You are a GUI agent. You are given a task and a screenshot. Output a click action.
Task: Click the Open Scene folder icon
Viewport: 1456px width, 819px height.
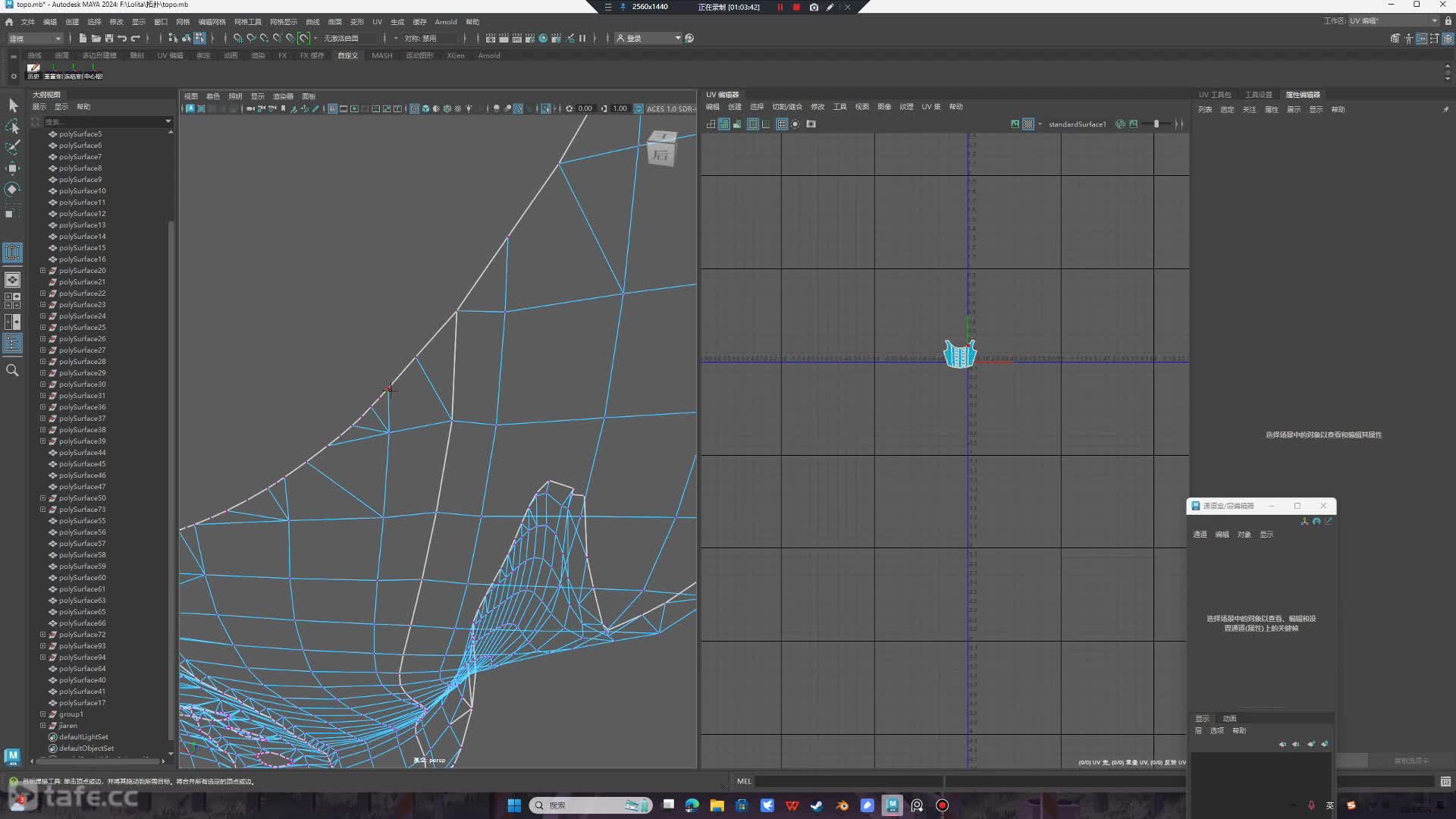(96, 38)
